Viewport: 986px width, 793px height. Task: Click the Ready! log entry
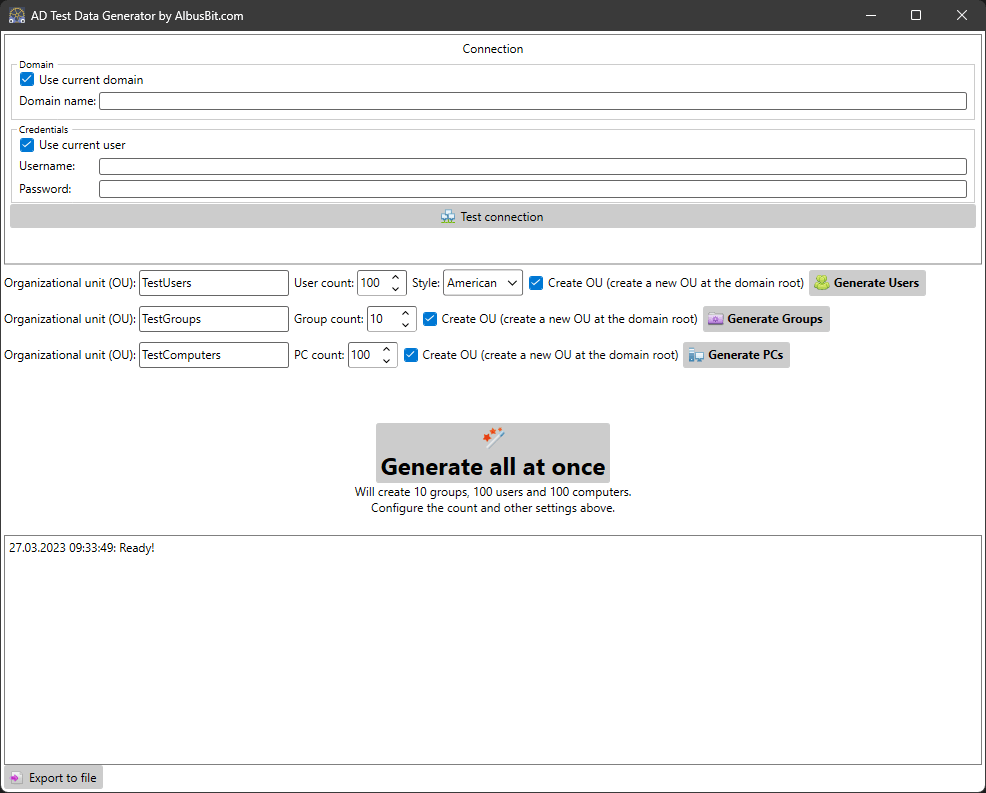[x=82, y=548]
